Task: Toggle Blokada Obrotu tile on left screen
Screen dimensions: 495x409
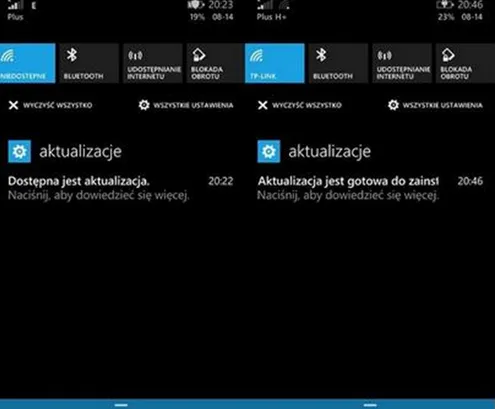Action: [x=216, y=63]
